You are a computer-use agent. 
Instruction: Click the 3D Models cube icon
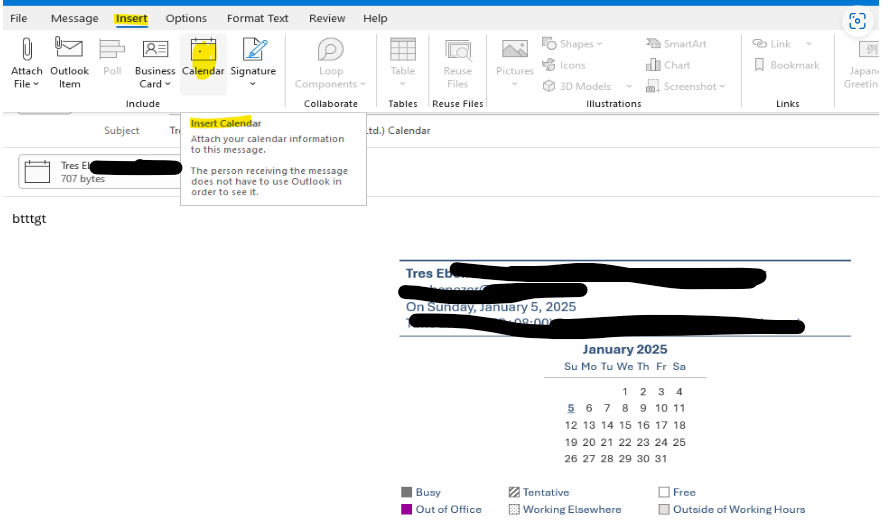click(549, 86)
